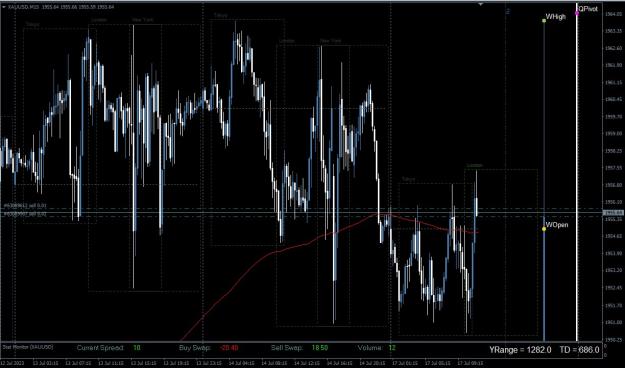Click the Stat Monitor (XAUUSD) indicator label

coord(28,347)
